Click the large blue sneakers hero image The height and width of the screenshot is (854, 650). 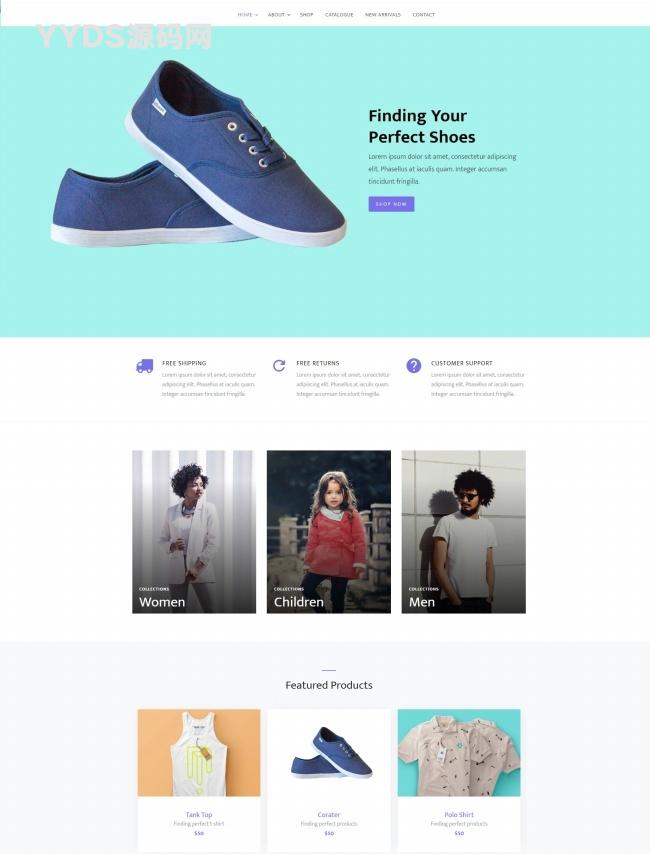pyautogui.click(x=199, y=154)
